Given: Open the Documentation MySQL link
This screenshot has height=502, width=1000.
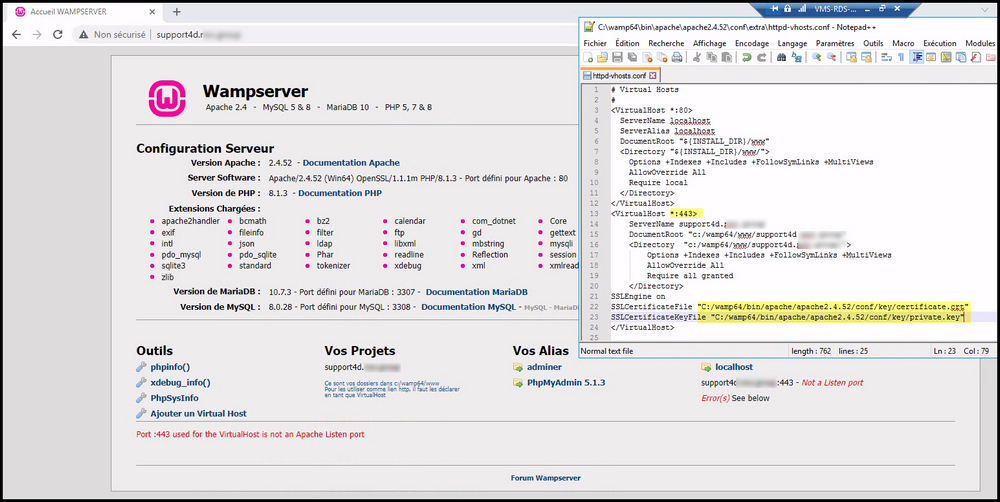Looking at the screenshot, I should click(x=468, y=307).
